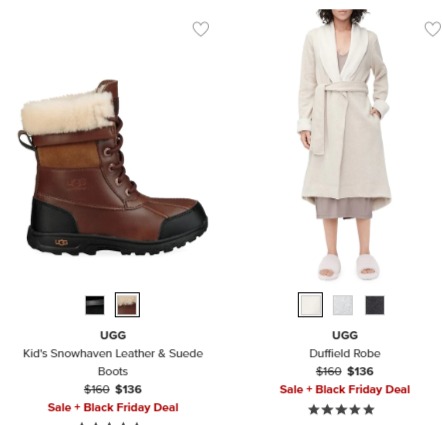
Task: Click the $136 sale price under boots
Action: coord(128,389)
